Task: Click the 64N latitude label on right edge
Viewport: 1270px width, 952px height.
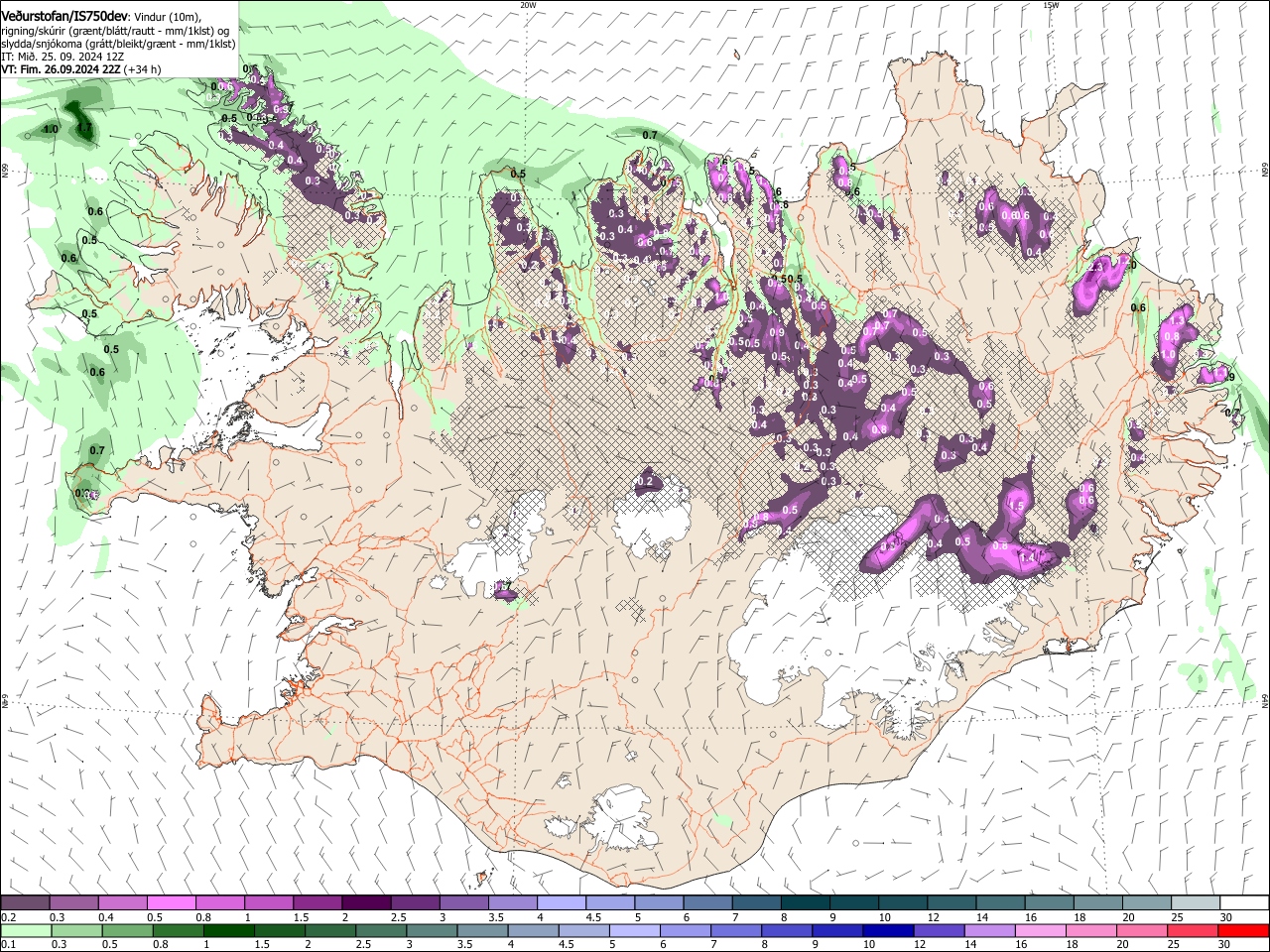Action: pos(1265,701)
